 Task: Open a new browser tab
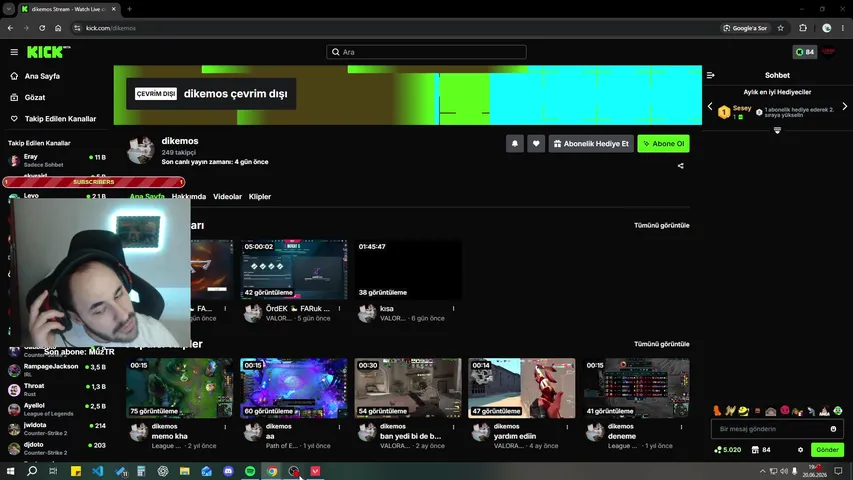(129, 9)
